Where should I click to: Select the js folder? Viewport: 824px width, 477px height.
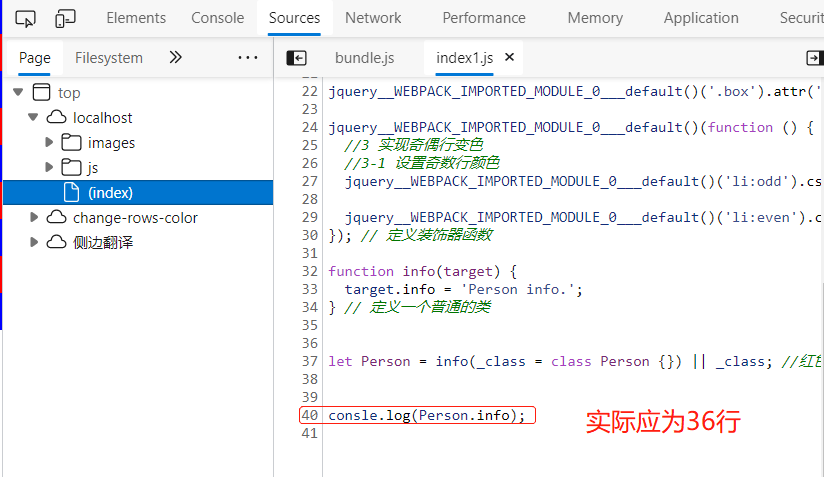tap(93, 168)
